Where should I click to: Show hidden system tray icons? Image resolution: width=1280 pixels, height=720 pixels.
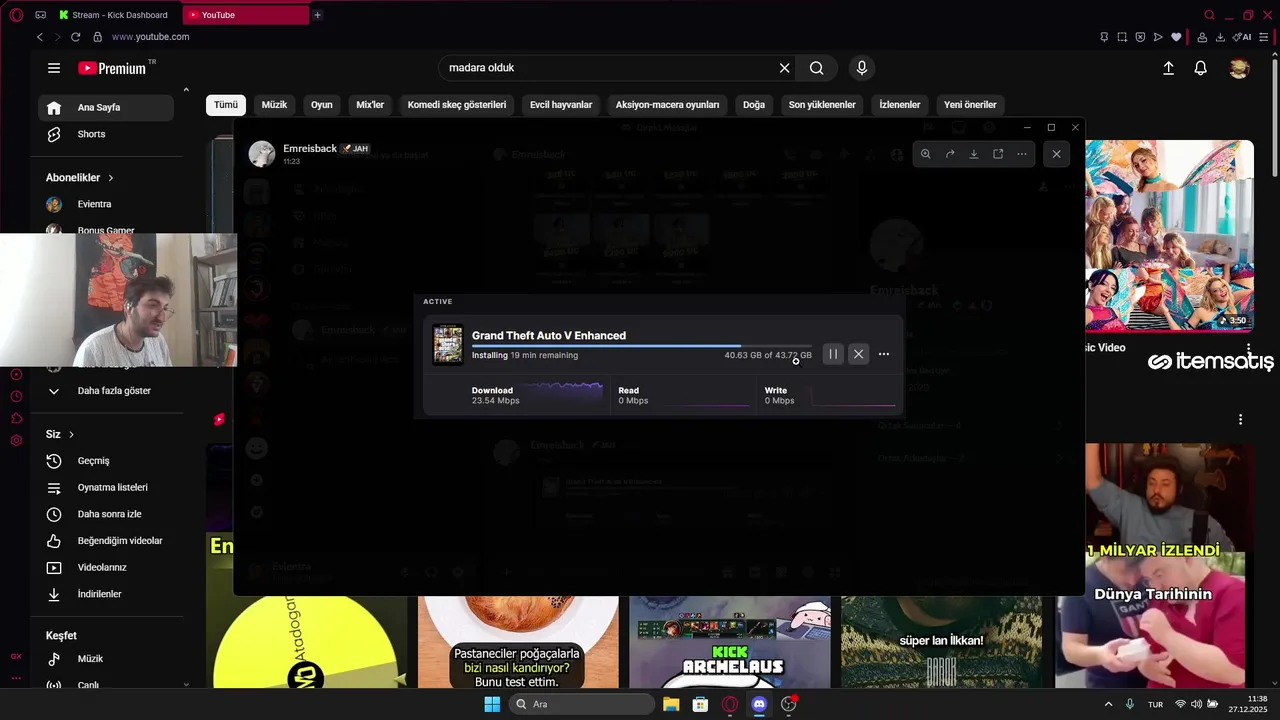[1108, 704]
